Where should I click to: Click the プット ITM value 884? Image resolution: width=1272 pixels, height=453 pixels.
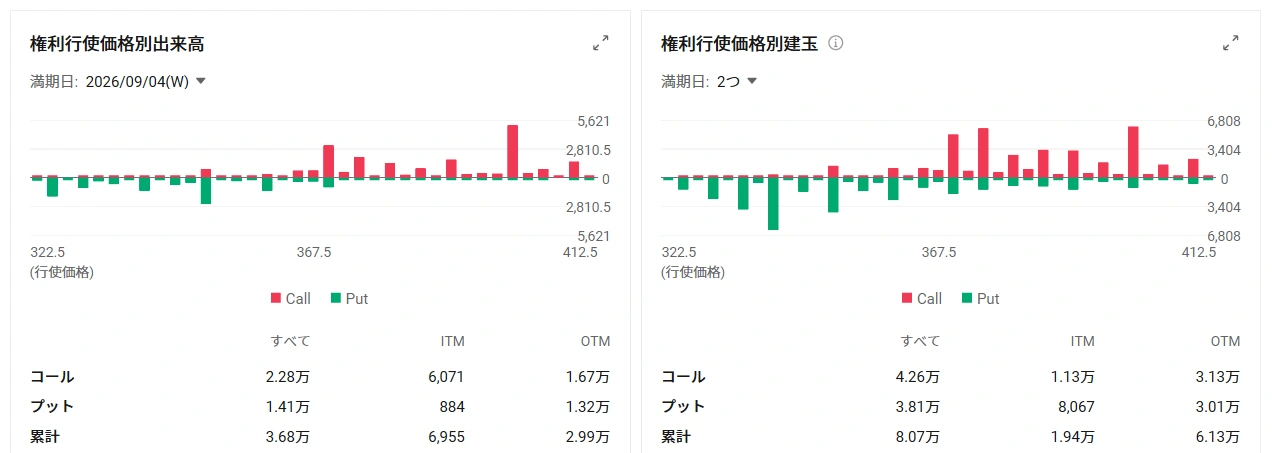point(451,406)
